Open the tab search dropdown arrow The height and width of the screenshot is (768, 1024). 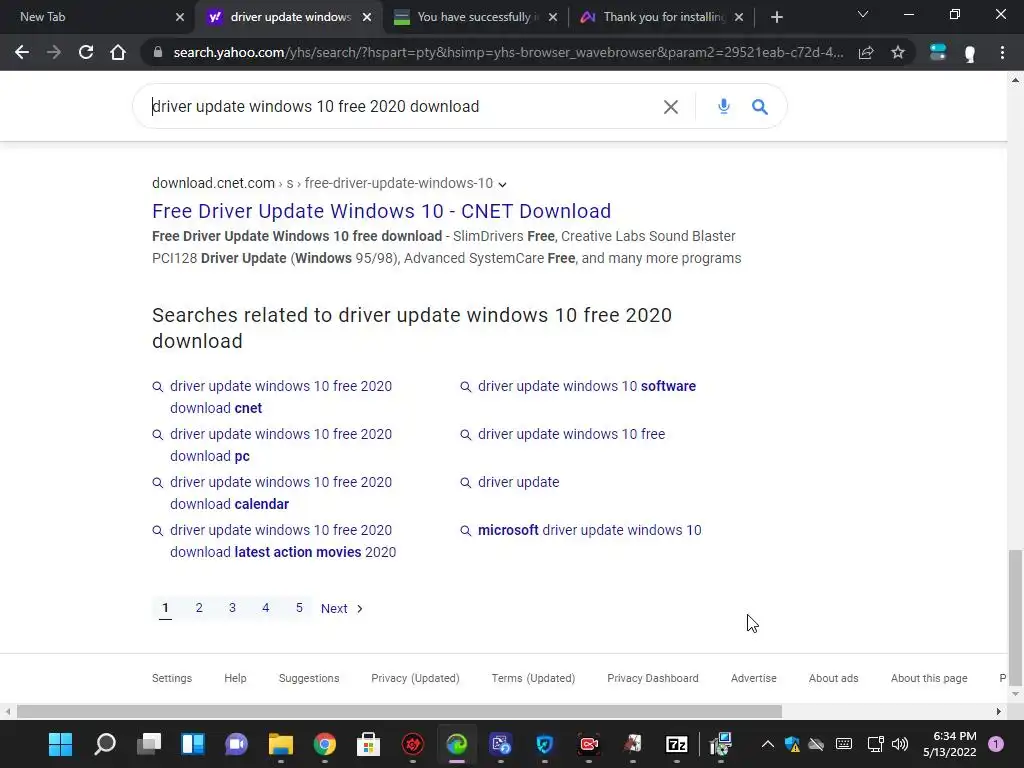click(863, 14)
